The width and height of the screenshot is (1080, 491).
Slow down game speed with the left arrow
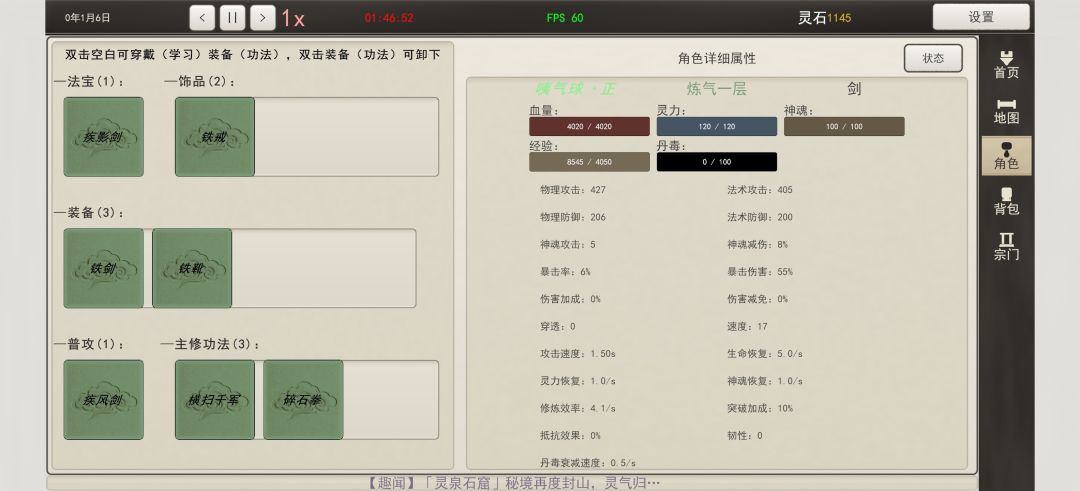(x=202, y=18)
